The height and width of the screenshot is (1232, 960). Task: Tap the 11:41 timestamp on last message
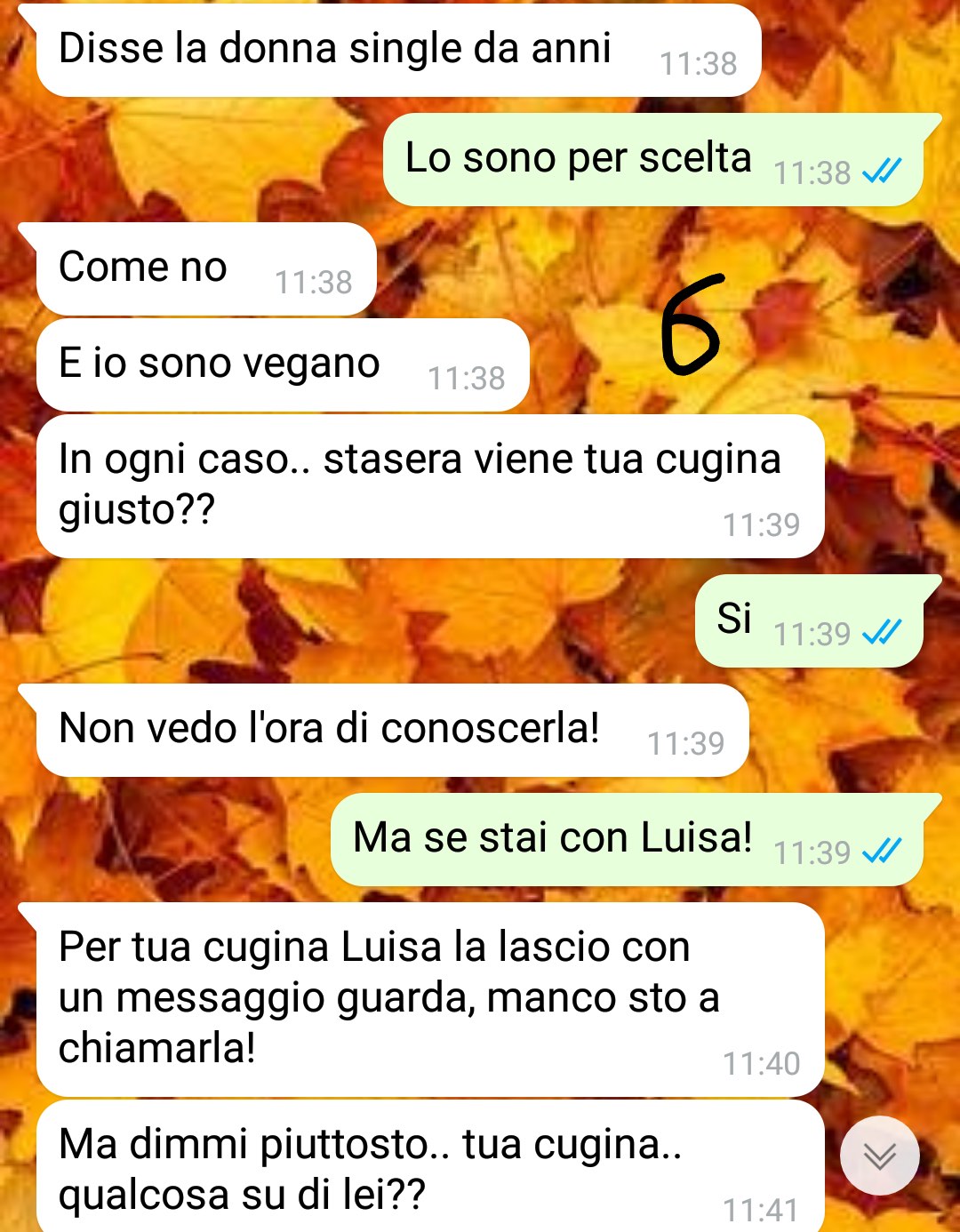click(761, 1210)
